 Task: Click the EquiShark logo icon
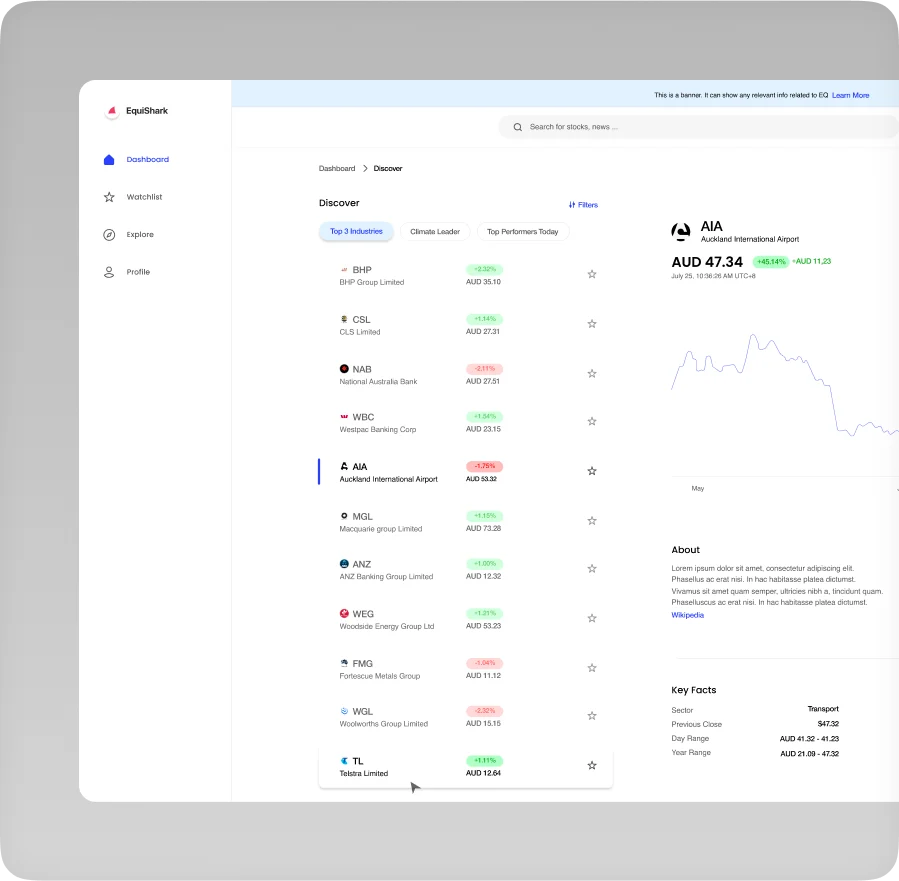pos(112,111)
